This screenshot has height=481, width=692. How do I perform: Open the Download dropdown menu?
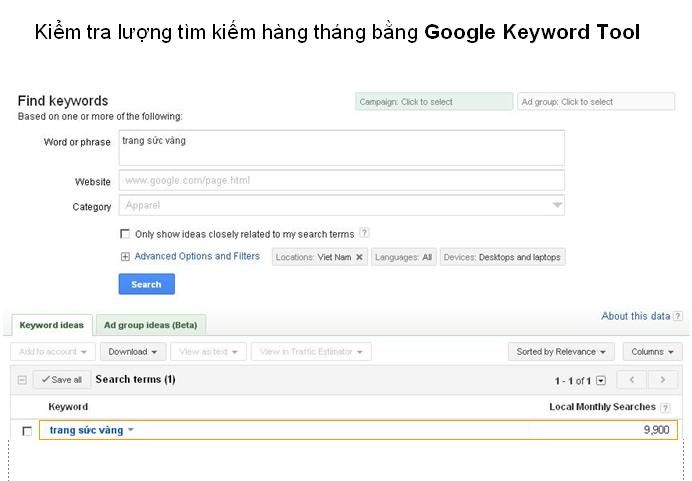(x=133, y=352)
